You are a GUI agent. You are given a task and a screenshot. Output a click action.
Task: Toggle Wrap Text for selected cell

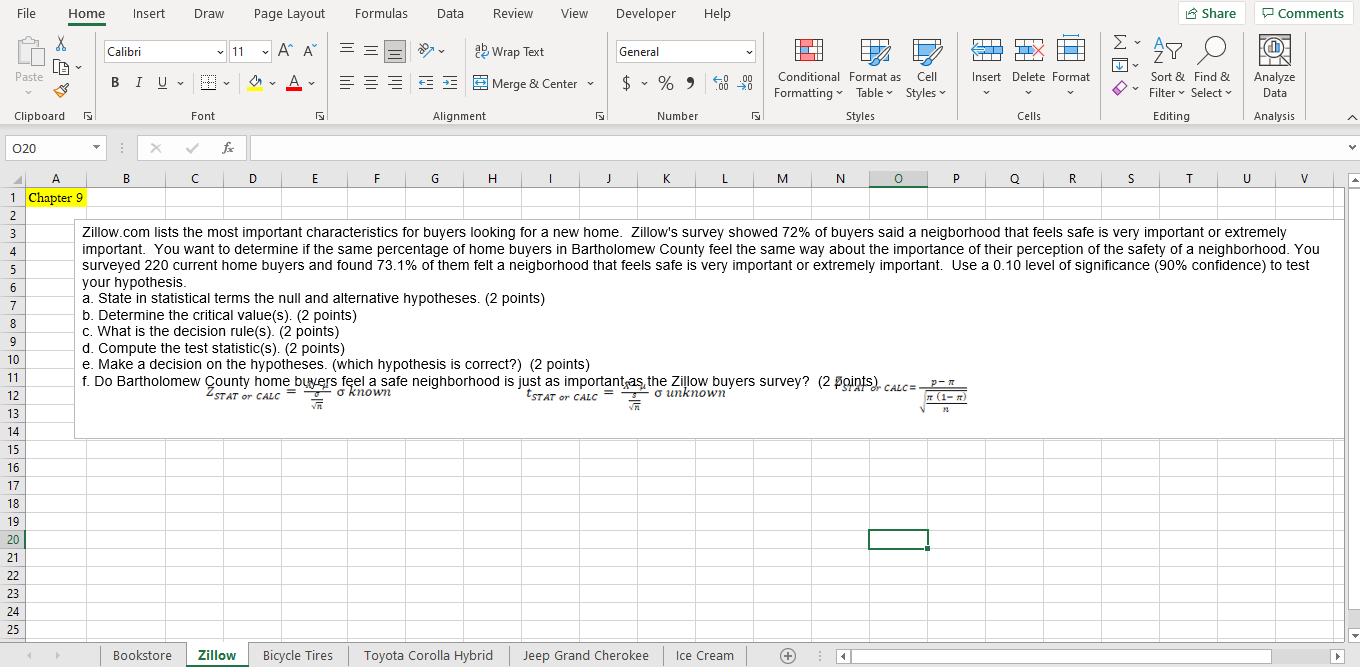(509, 51)
